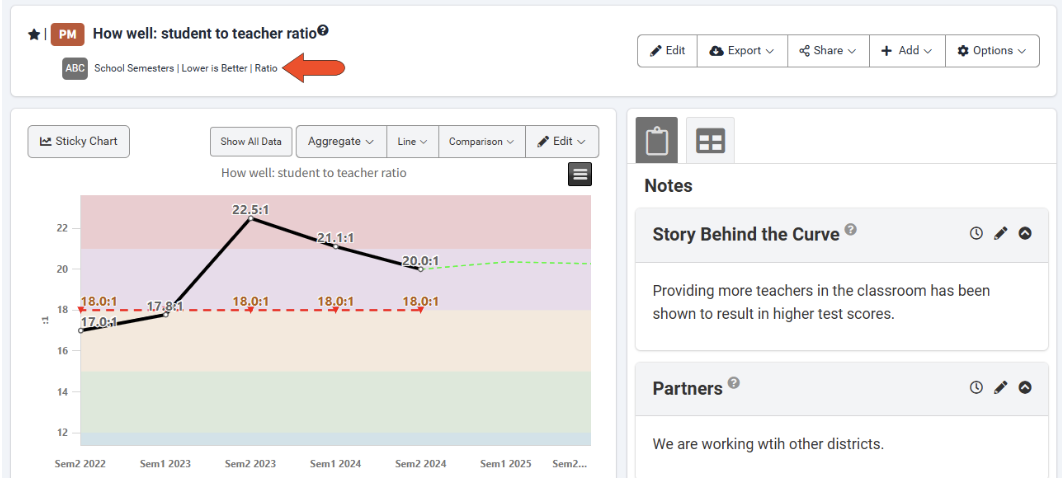View history clock for Partners section
This screenshot has height=500, width=1062.
pos(976,387)
